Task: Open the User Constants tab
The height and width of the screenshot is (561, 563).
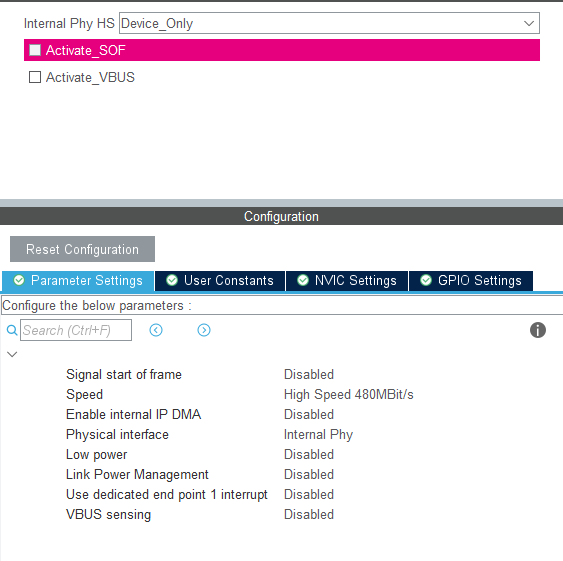Action: point(220,280)
